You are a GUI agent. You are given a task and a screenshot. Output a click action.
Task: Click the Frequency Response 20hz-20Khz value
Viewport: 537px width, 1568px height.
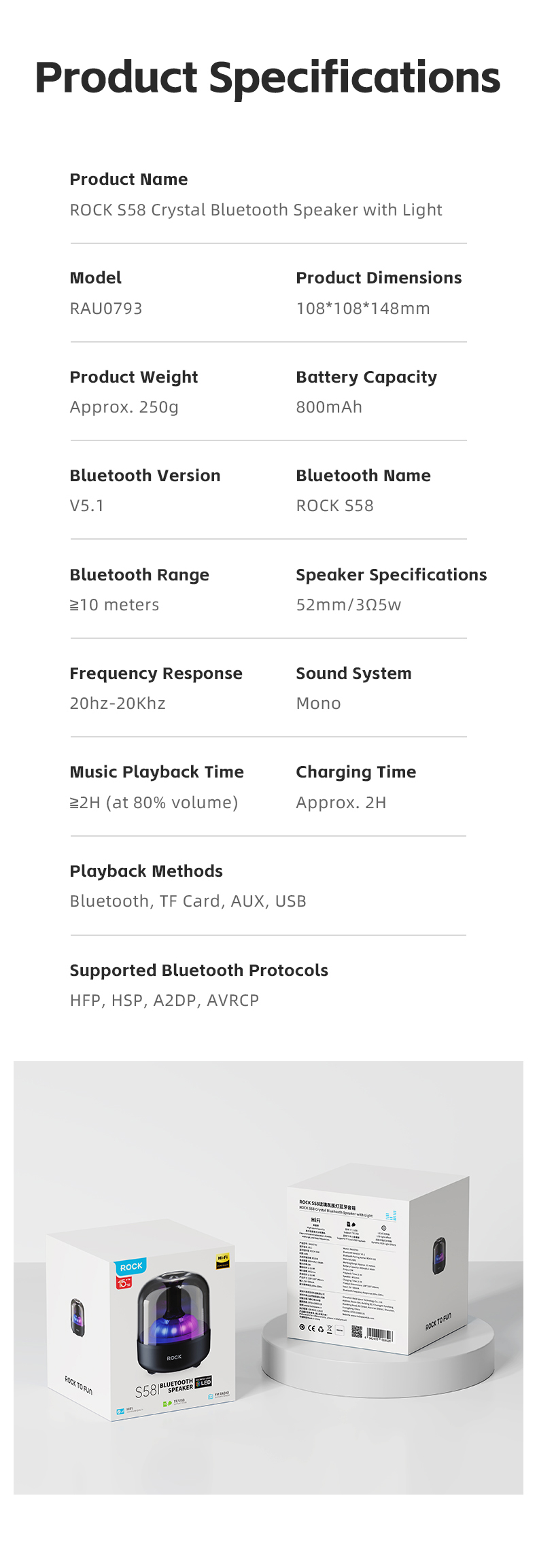coord(118,703)
